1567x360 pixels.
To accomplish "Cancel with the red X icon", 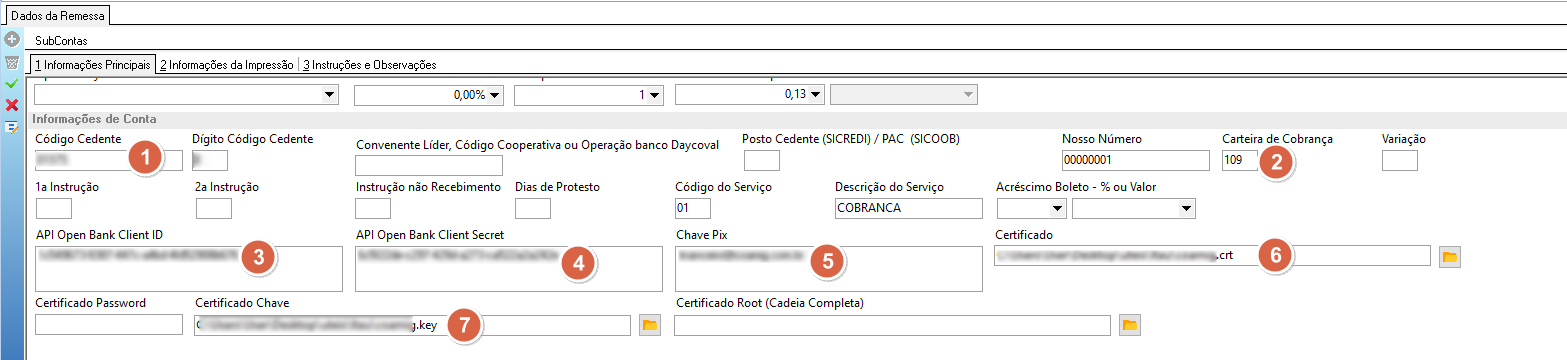I will pyautogui.click(x=12, y=105).
